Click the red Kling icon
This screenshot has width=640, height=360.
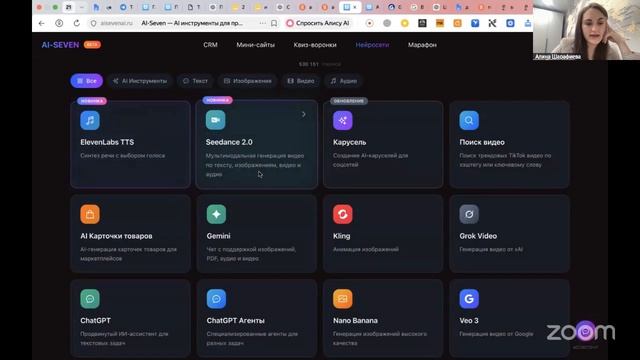tap(342, 214)
